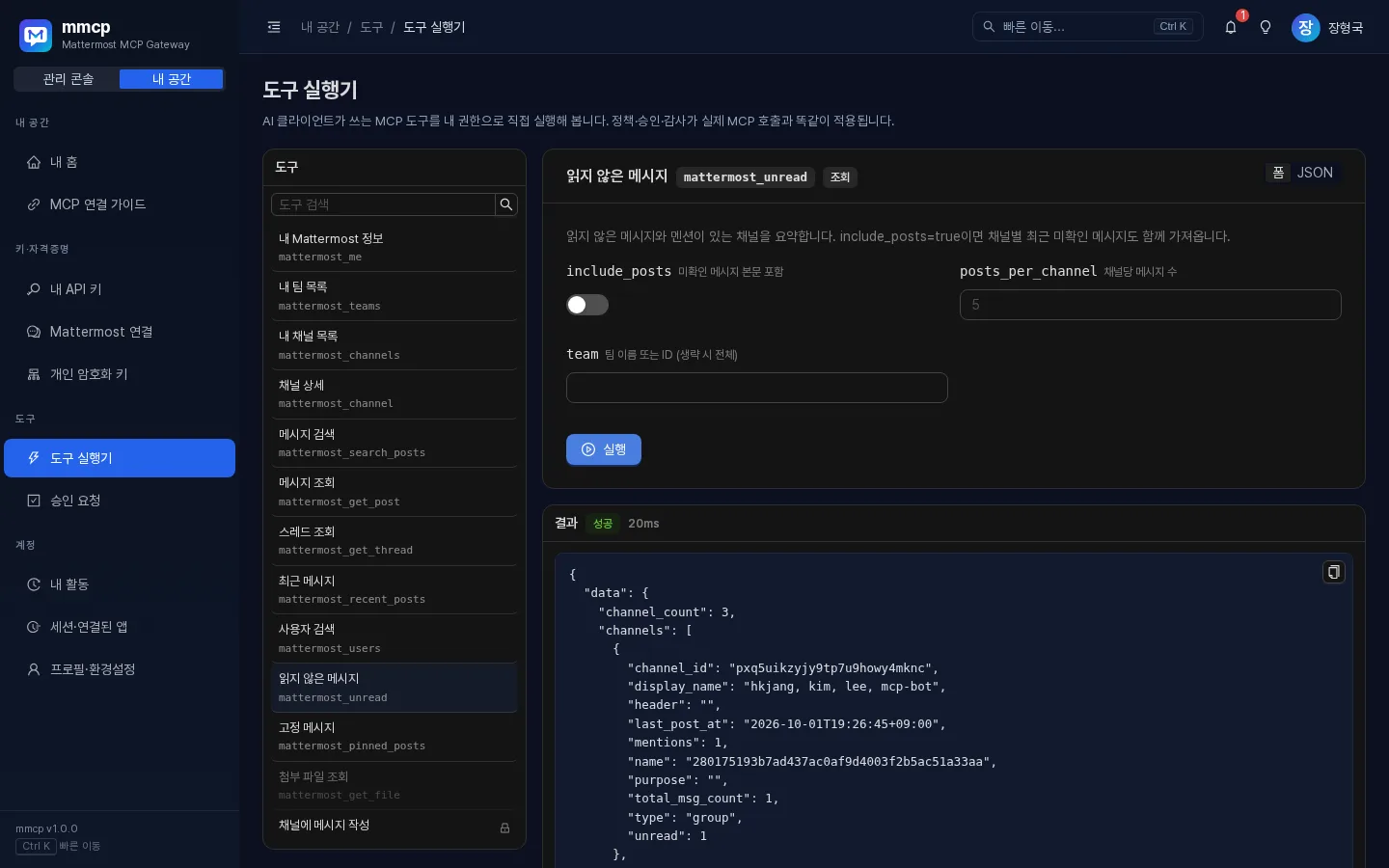1389x868 pixels.
Task: Select the 최근 메시지 tool
Action: (395, 589)
